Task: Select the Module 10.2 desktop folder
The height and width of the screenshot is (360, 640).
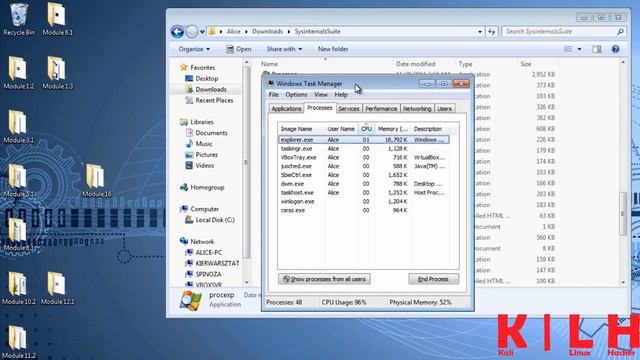Action: (x=19, y=288)
